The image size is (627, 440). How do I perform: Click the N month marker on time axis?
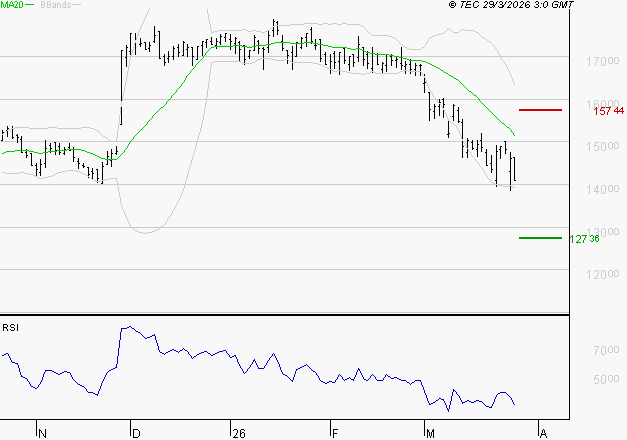tap(42, 434)
